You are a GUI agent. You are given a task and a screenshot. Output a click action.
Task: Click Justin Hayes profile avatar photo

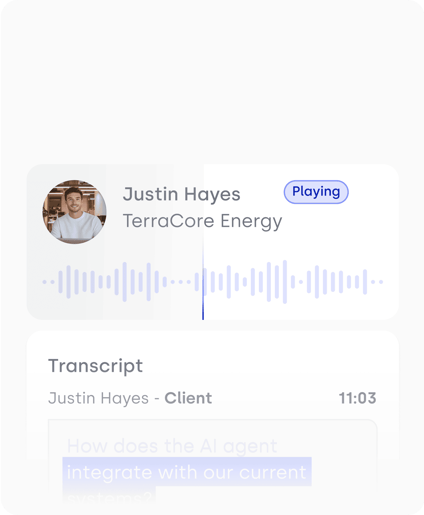(x=74, y=212)
